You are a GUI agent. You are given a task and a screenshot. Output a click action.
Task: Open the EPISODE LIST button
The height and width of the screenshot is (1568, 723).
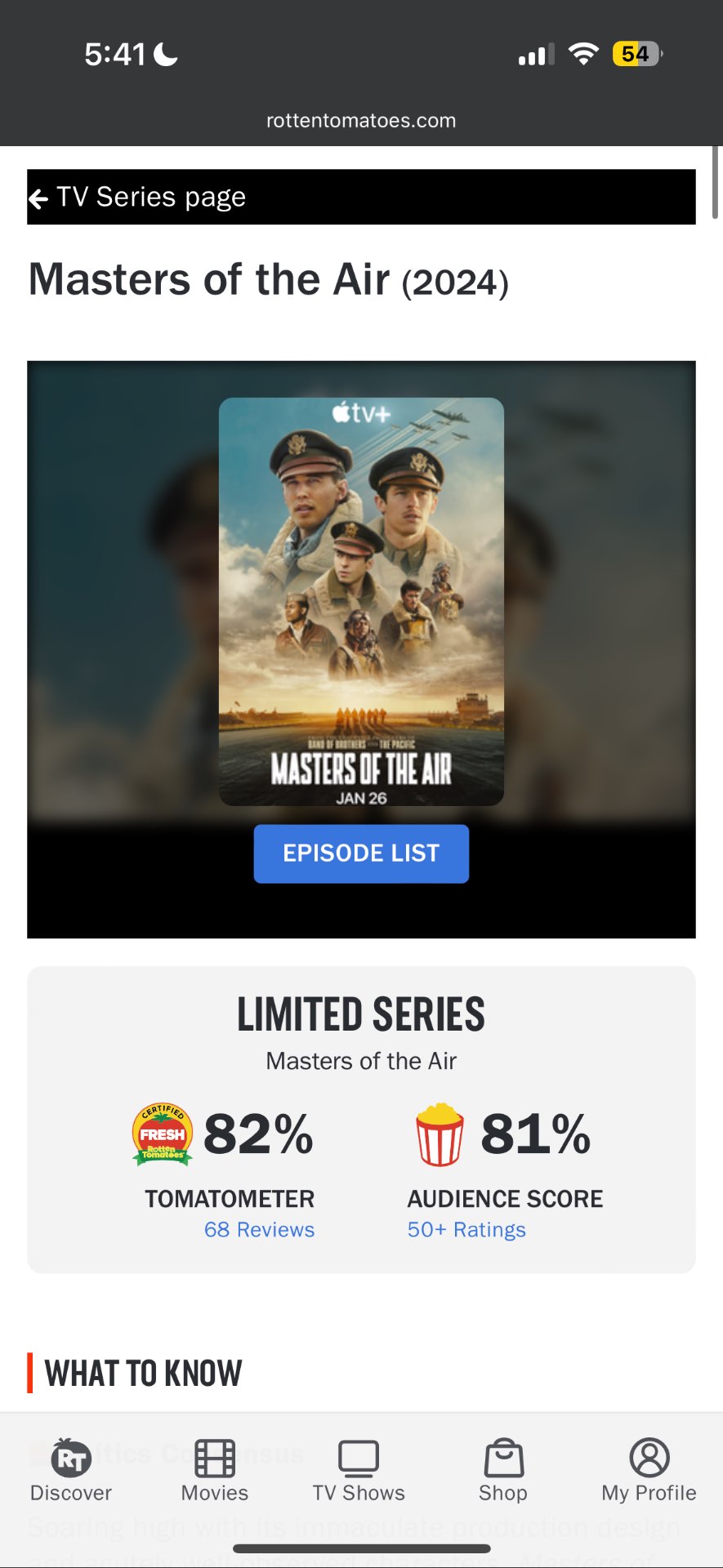coord(361,853)
